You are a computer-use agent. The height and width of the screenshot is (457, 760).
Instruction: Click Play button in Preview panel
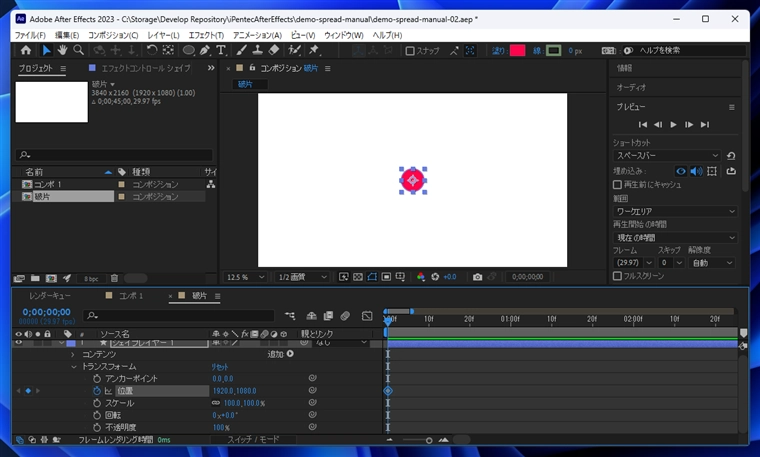tap(673, 125)
